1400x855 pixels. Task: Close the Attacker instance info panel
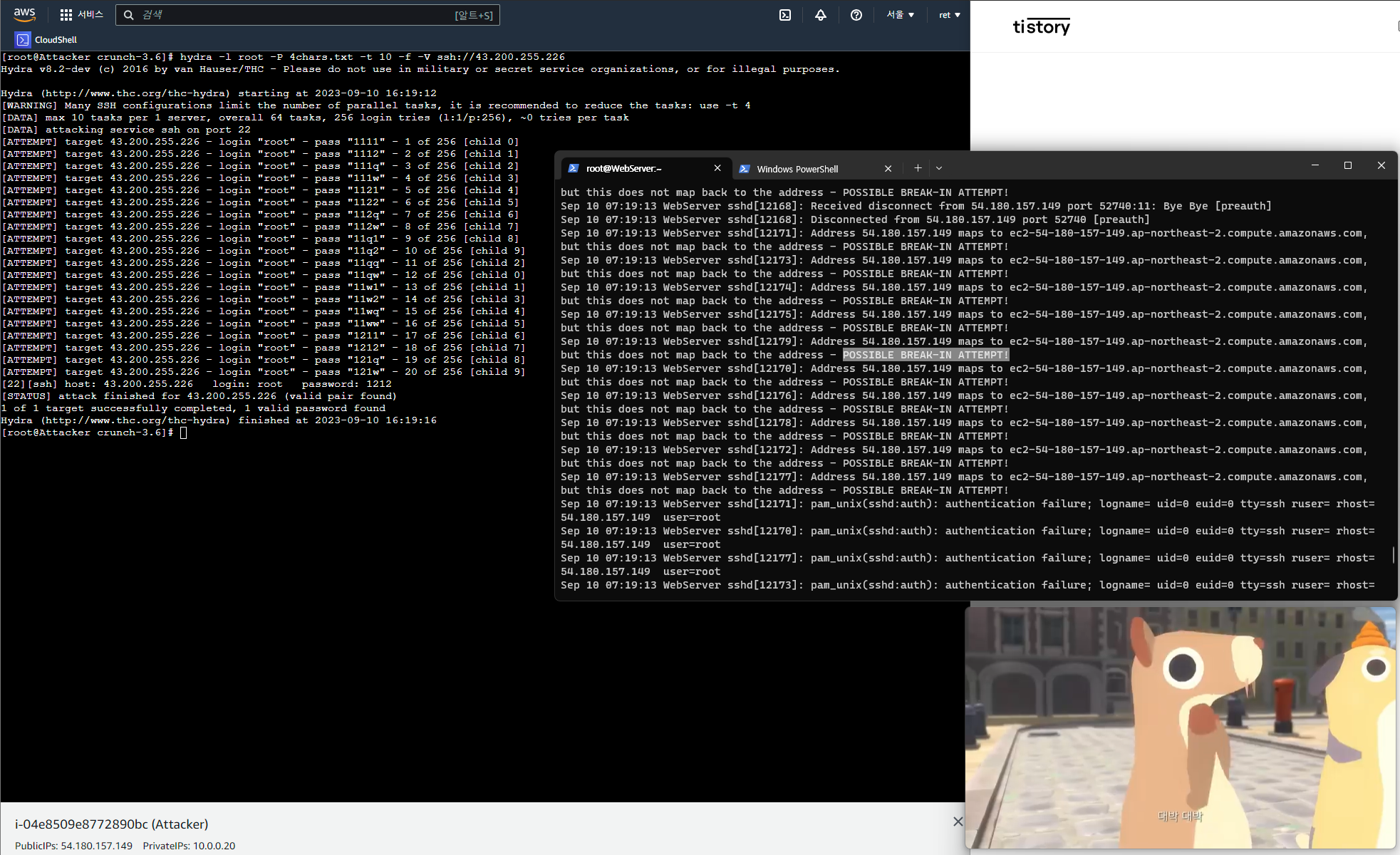point(958,822)
